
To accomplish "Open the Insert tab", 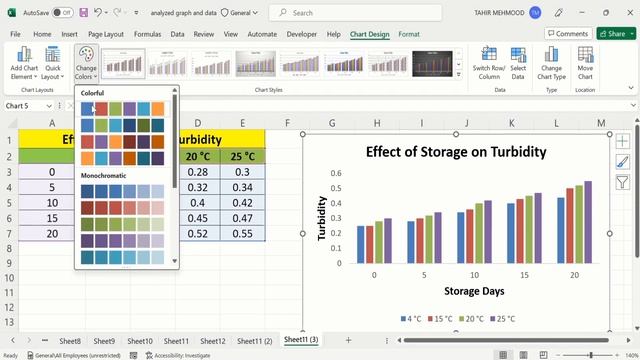I will (x=69, y=34).
